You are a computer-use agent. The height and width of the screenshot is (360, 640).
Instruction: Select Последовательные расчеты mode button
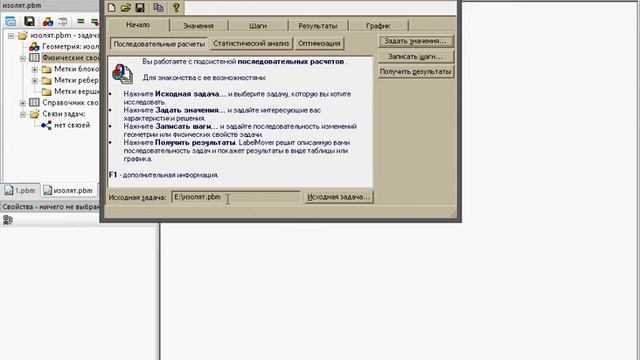click(159, 44)
